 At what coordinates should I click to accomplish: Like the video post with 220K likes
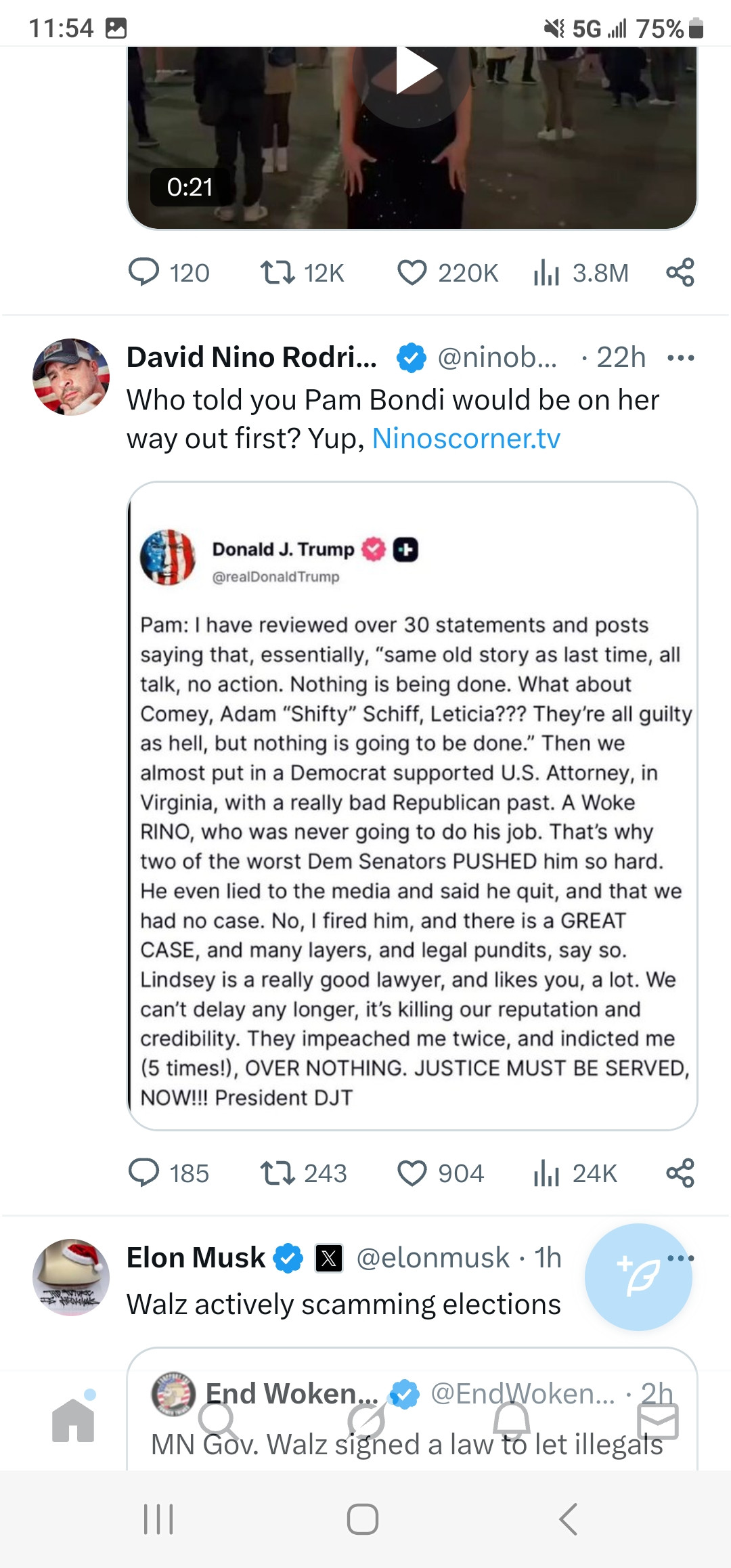pos(412,273)
